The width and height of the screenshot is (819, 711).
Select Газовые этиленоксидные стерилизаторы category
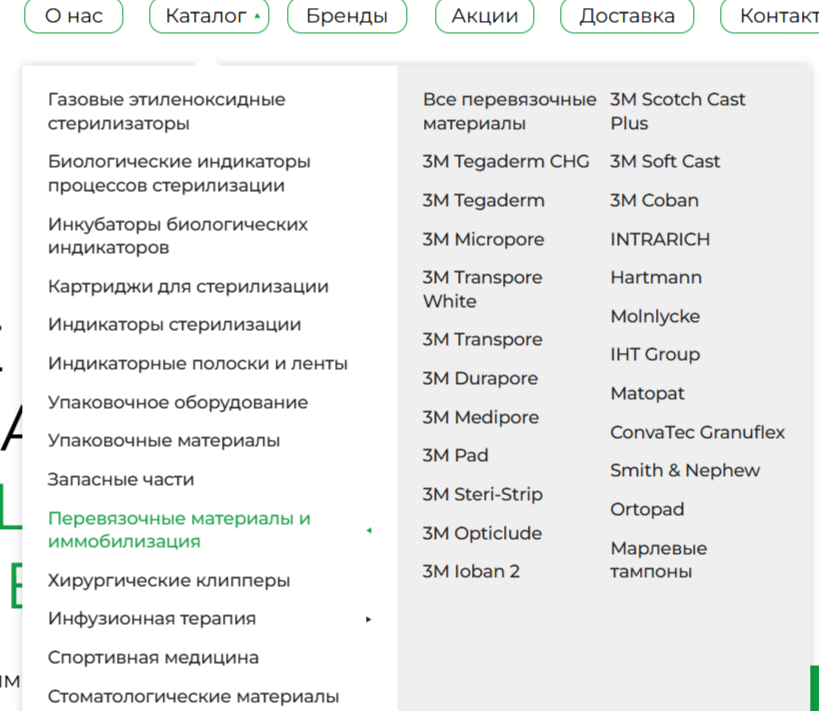167,111
